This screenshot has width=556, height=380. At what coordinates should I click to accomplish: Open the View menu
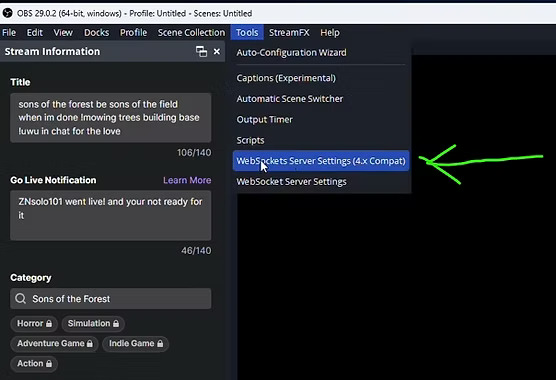click(63, 33)
